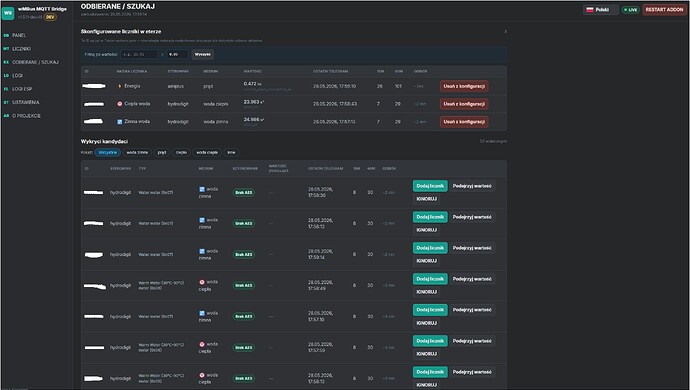Image resolution: width=690 pixels, height=390 pixels.
Task: Click warm water icon in 17:57:59 candidate row
Action: [202, 344]
